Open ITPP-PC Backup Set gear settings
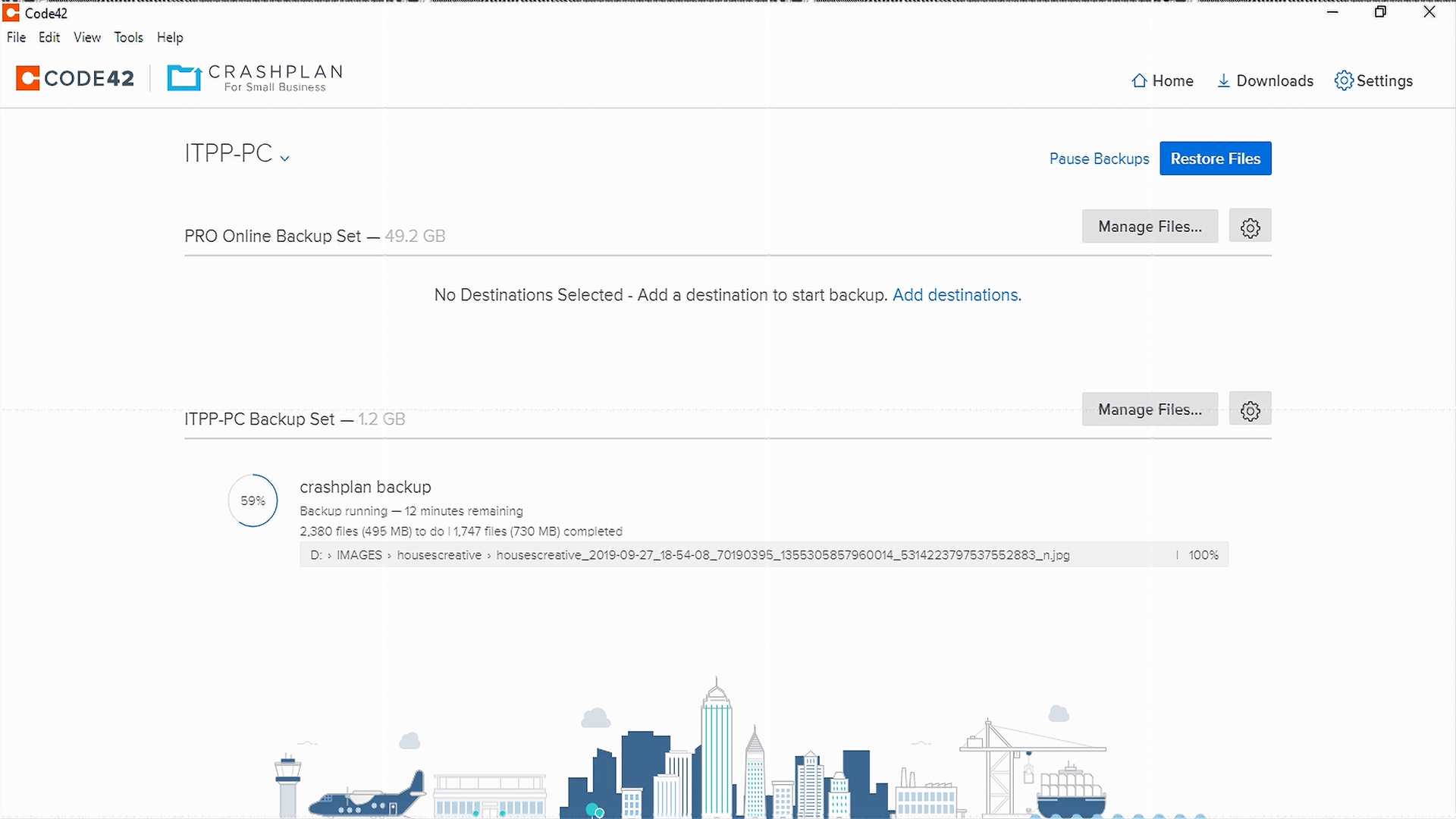 (x=1250, y=409)
